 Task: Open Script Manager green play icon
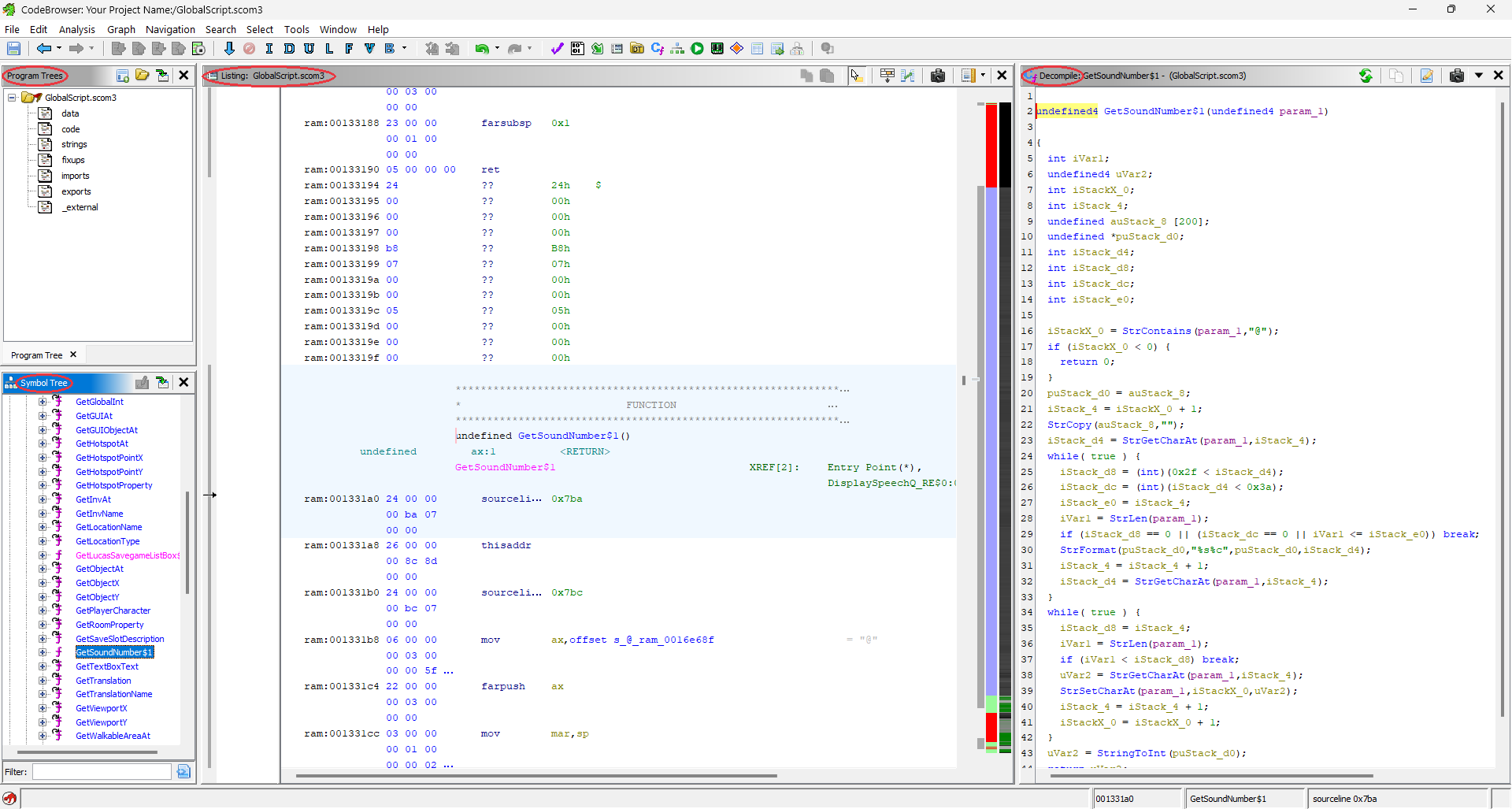[697, 49]
